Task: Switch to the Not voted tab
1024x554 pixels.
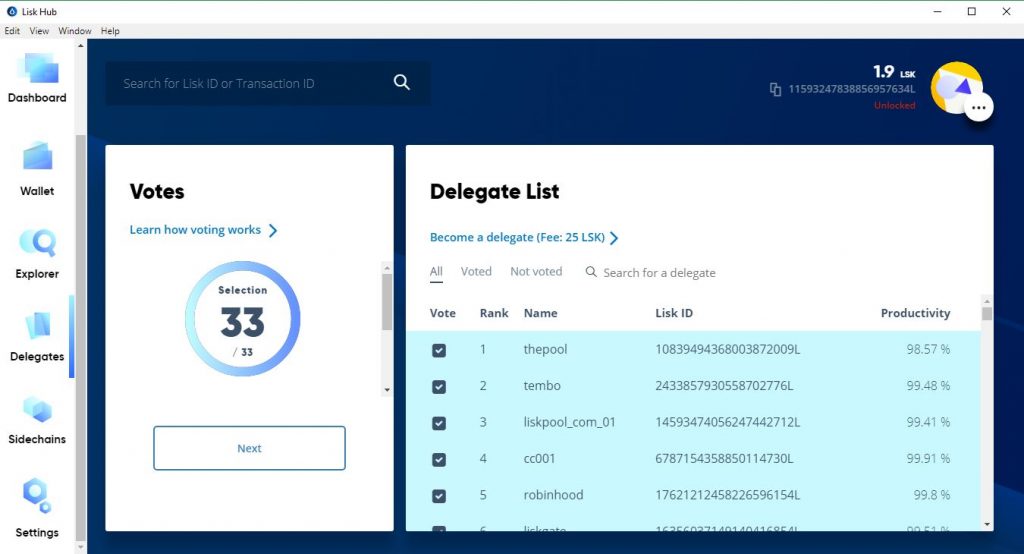Action: [536, 272]
